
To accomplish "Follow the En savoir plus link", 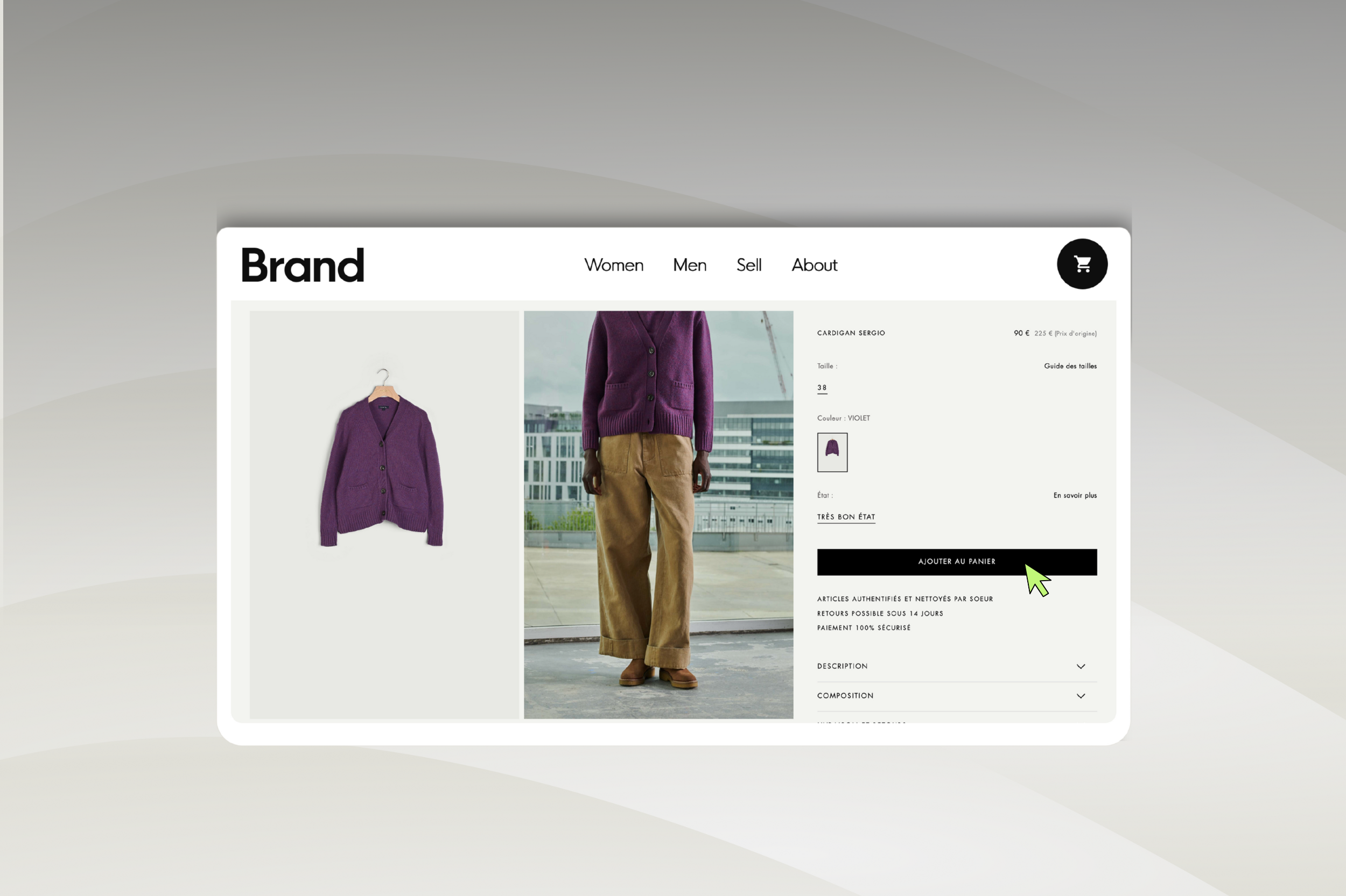I will point(1075,496).
